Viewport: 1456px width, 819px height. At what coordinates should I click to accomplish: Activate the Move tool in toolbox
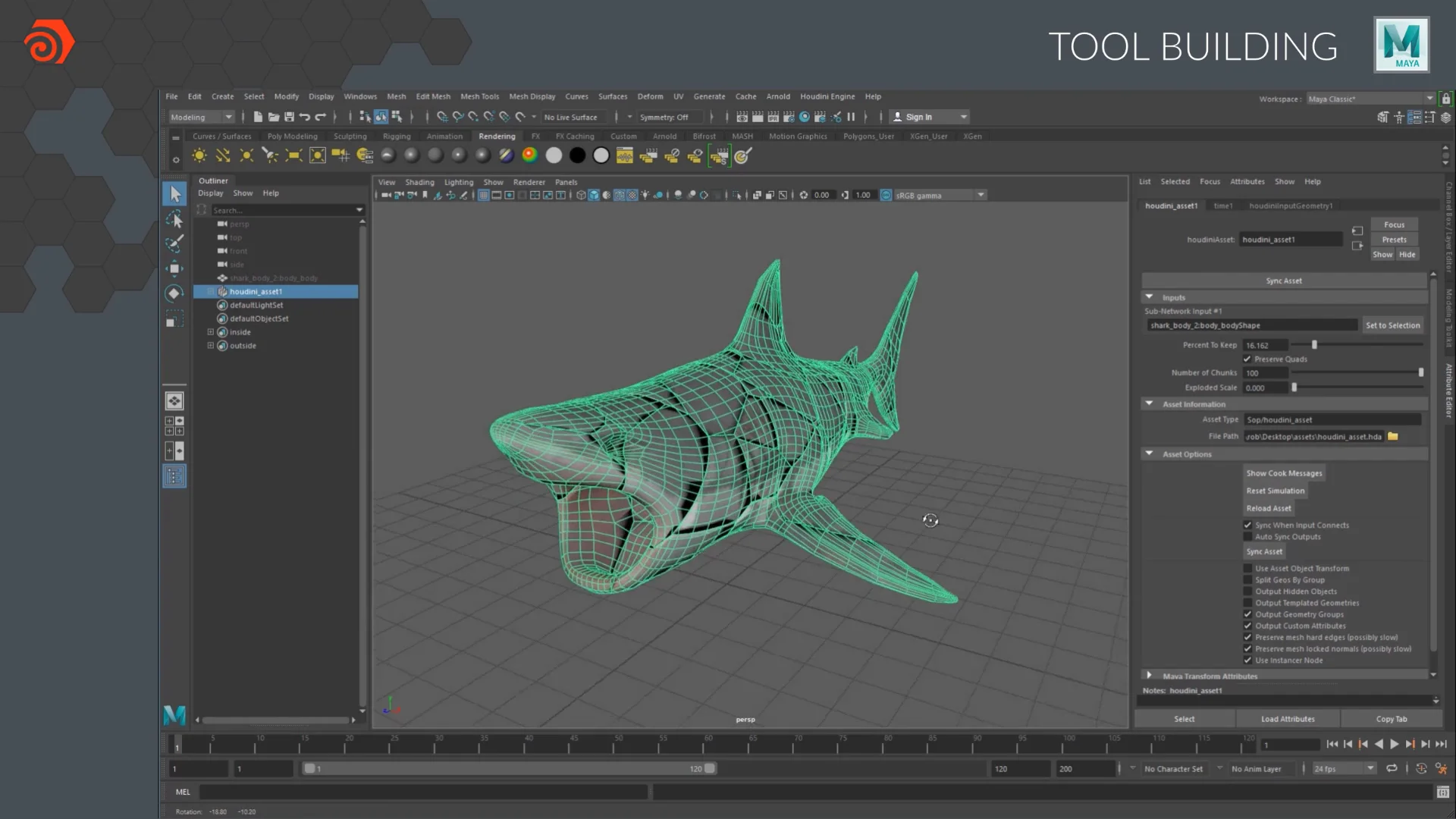(x=174, y=268)
